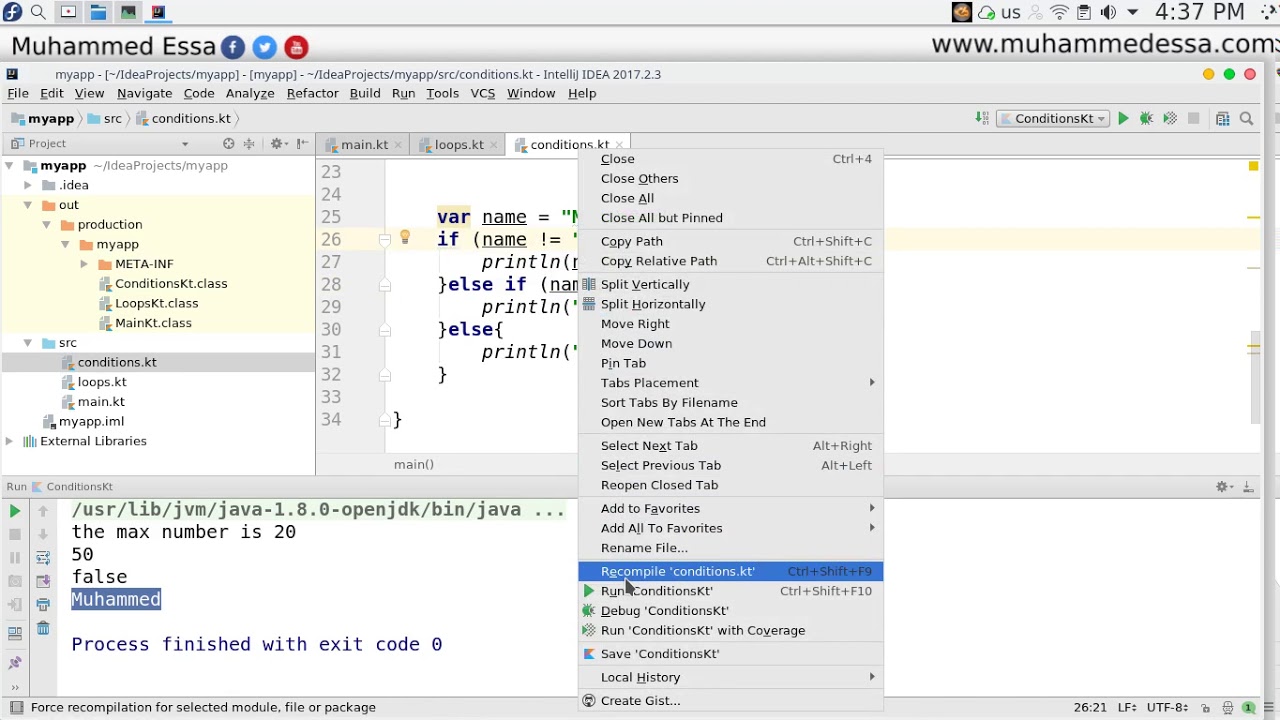Expand External Libraries node
1280x720 pixels.
click(x=9, y=441)
